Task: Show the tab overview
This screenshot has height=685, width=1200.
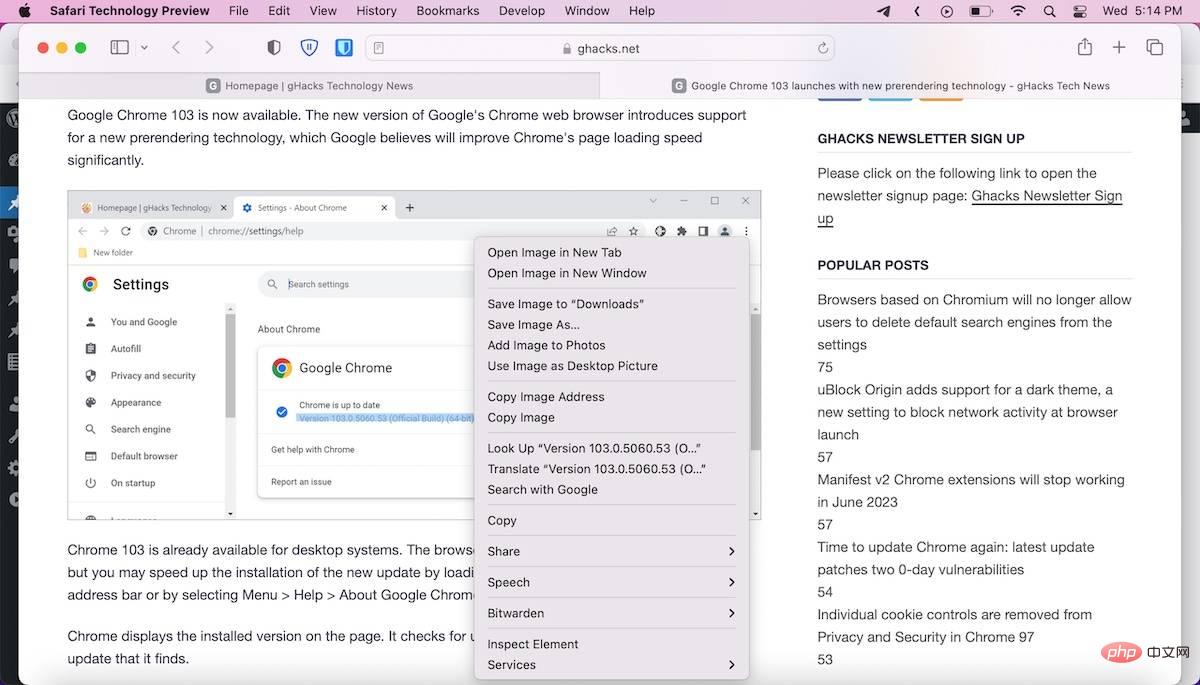Action: (1154, 48)
